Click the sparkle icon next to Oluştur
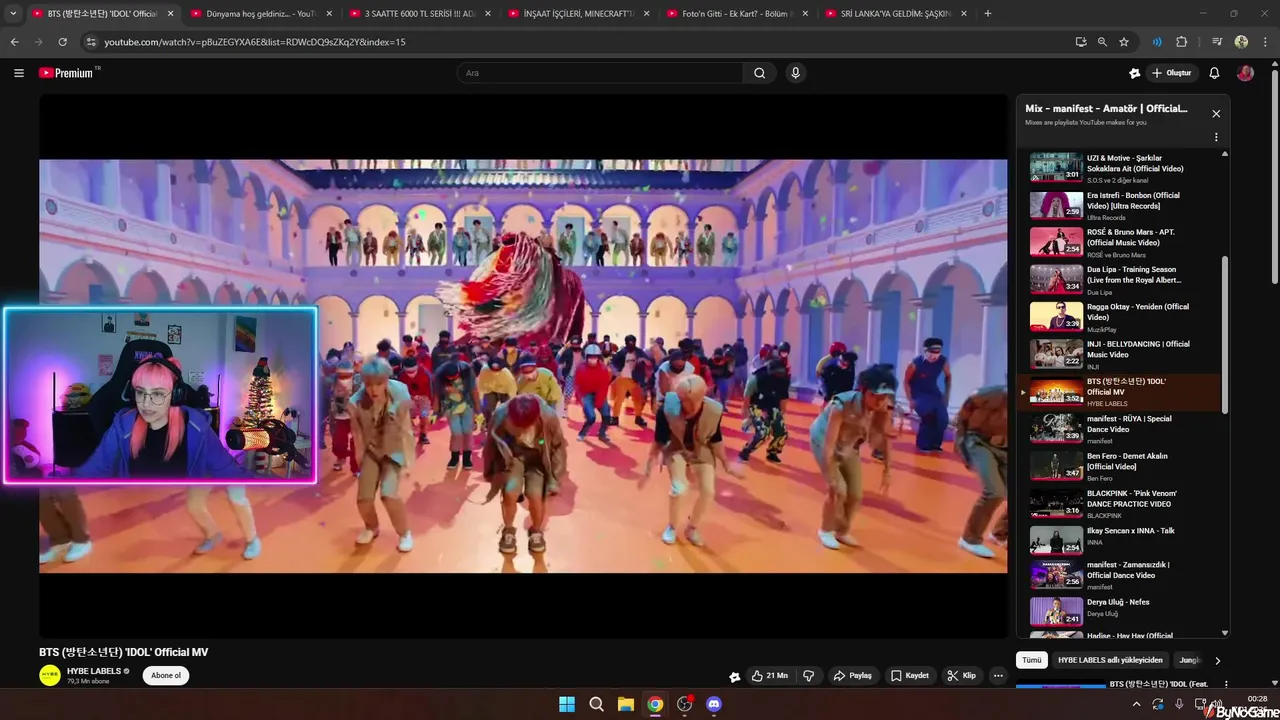Screen dimensions: 1280x720 [1134, 73]
